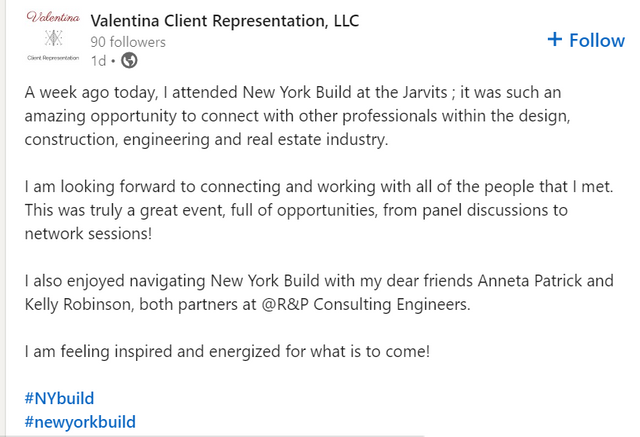Click the globe public visibility icon
This screenshot has height=437, width=640.
click(129, 61)
